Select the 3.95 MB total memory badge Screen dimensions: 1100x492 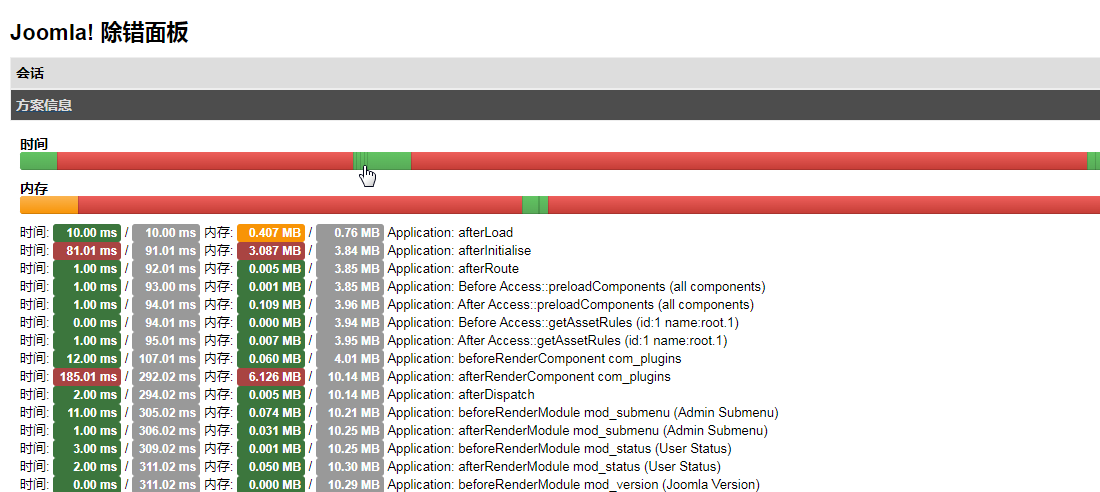[349, 341]
